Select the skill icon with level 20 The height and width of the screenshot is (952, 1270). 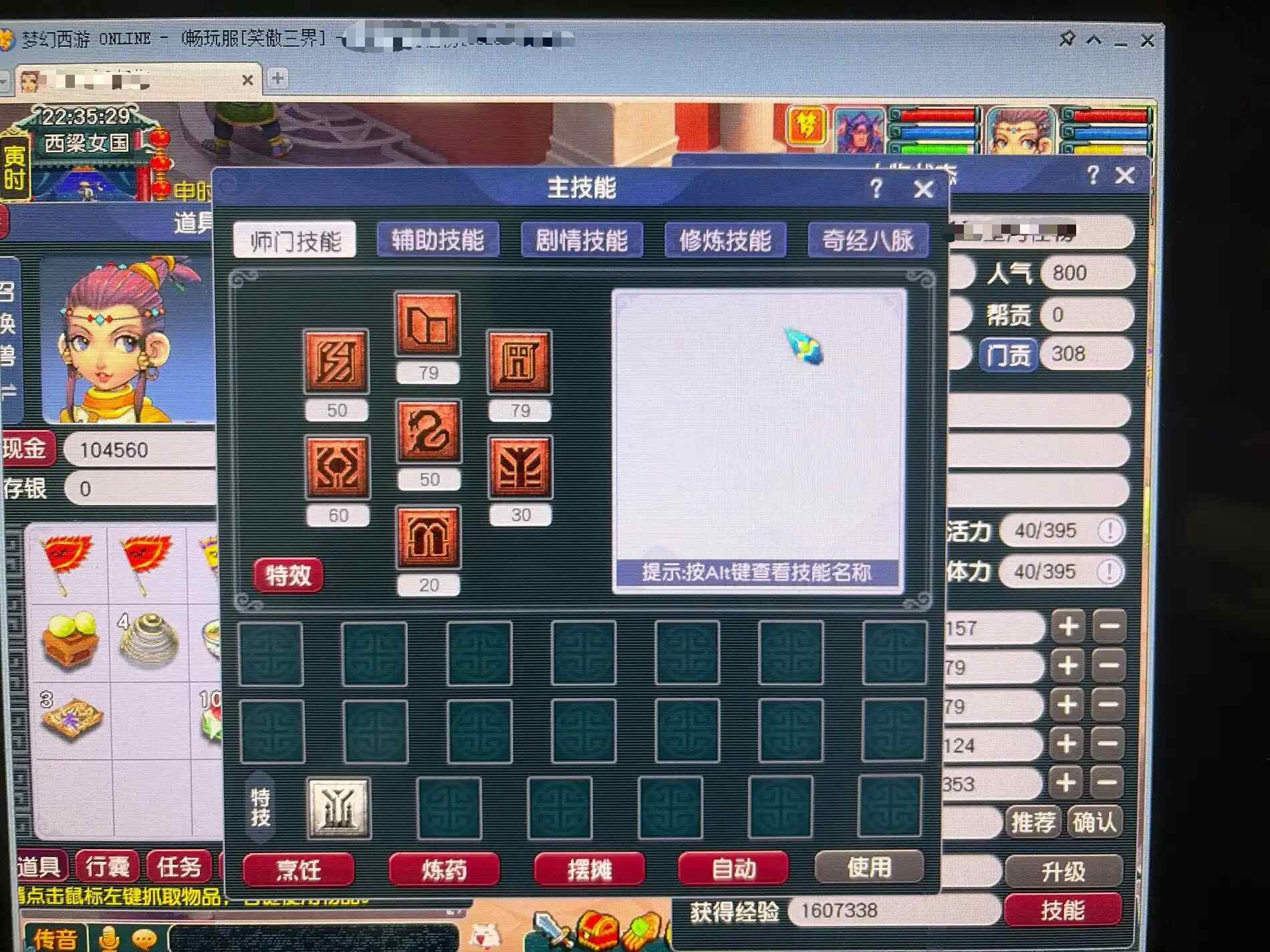[428, 538]
